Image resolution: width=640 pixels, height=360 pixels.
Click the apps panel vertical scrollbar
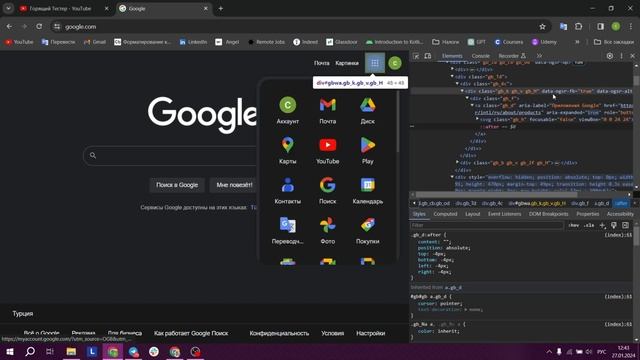398,122
